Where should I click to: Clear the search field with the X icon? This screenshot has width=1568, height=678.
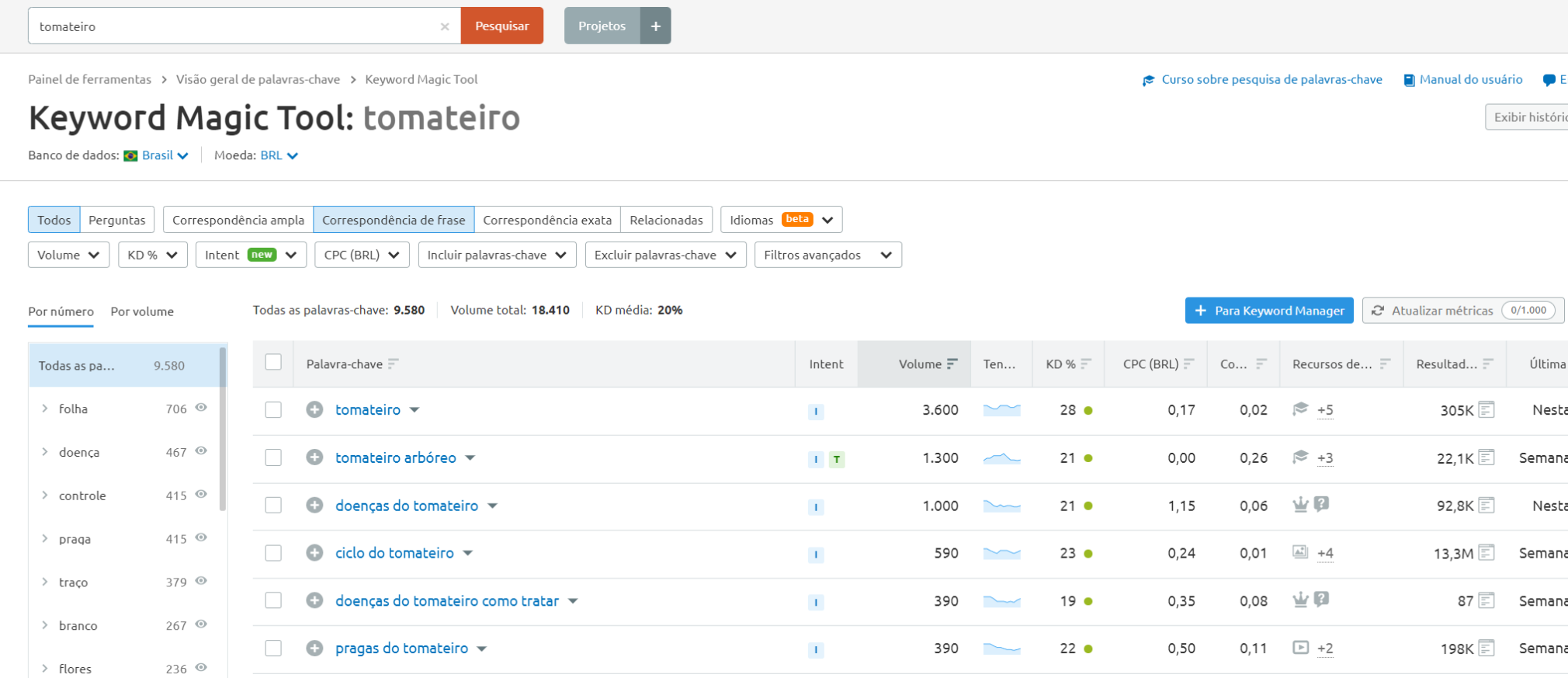coord(445,26)
